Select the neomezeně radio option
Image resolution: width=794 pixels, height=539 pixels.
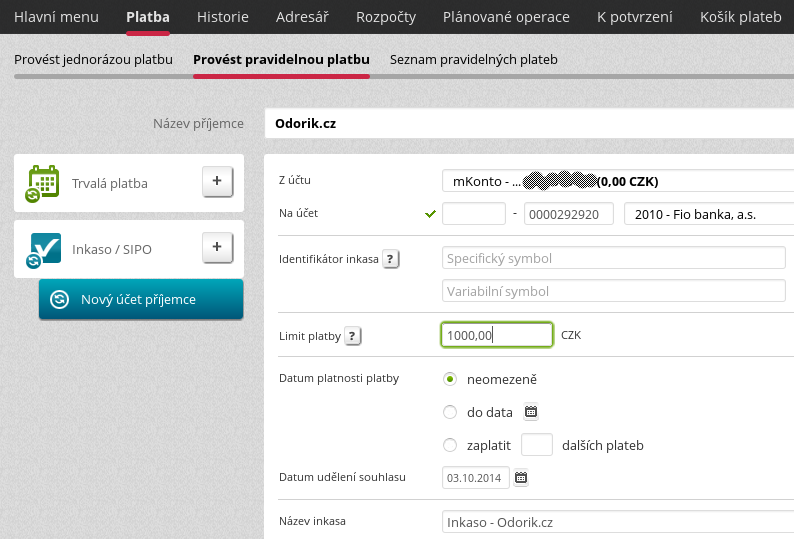pyautogui.click(x=450, y=379)
